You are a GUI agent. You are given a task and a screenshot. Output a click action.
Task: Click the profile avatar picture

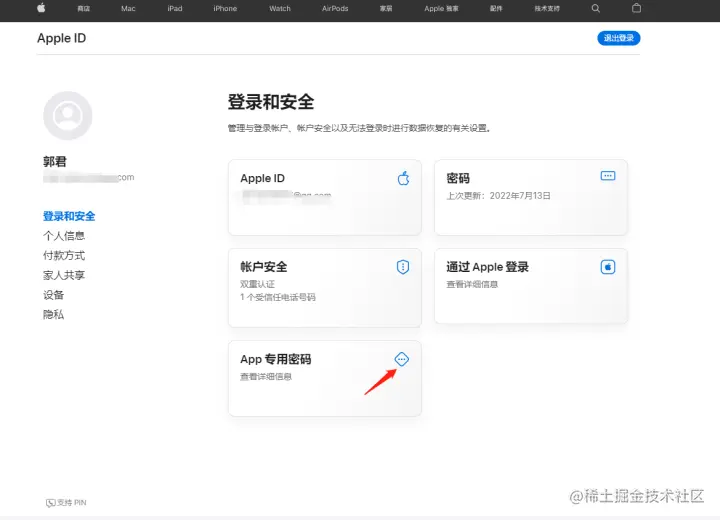68,115
